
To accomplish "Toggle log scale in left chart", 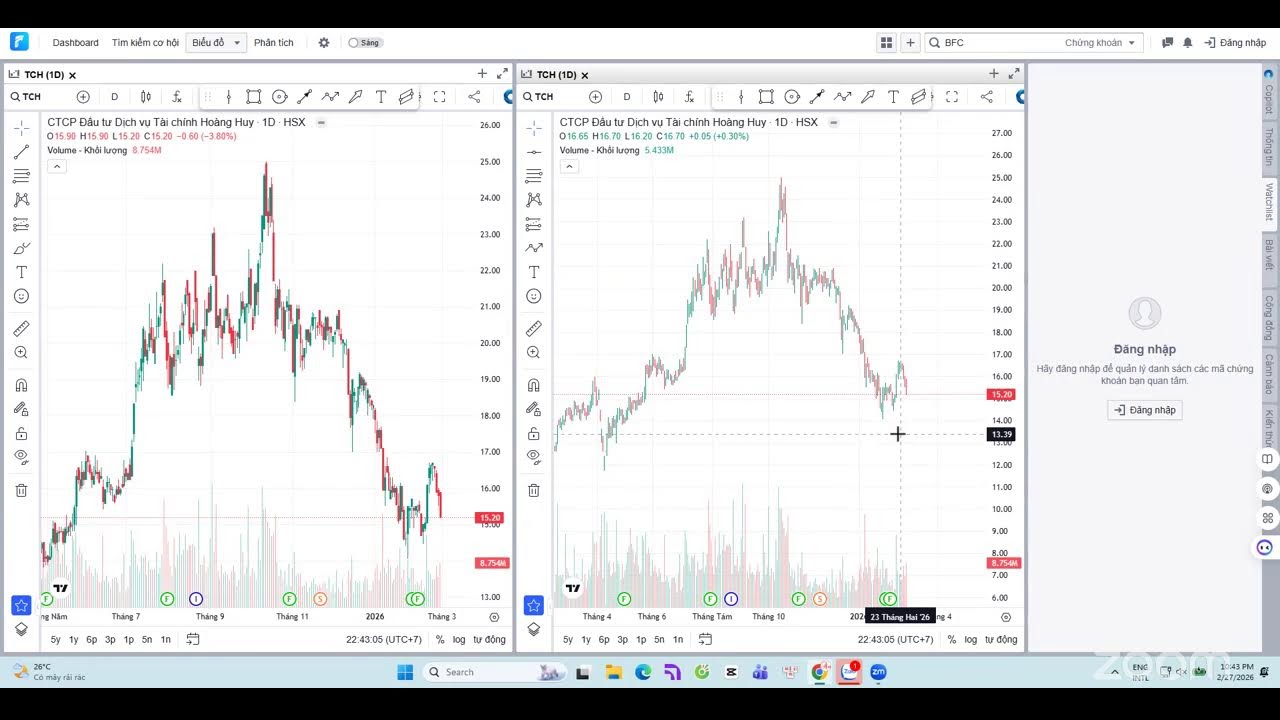I will pyautogui.click(x=458, y=640).
